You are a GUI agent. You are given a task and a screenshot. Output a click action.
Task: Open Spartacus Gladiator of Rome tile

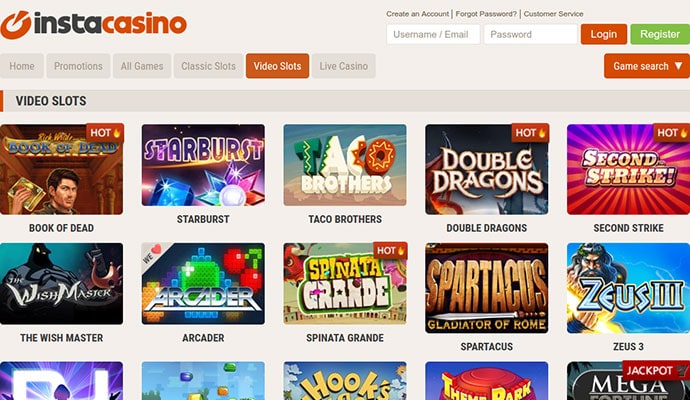pos(487,288)
